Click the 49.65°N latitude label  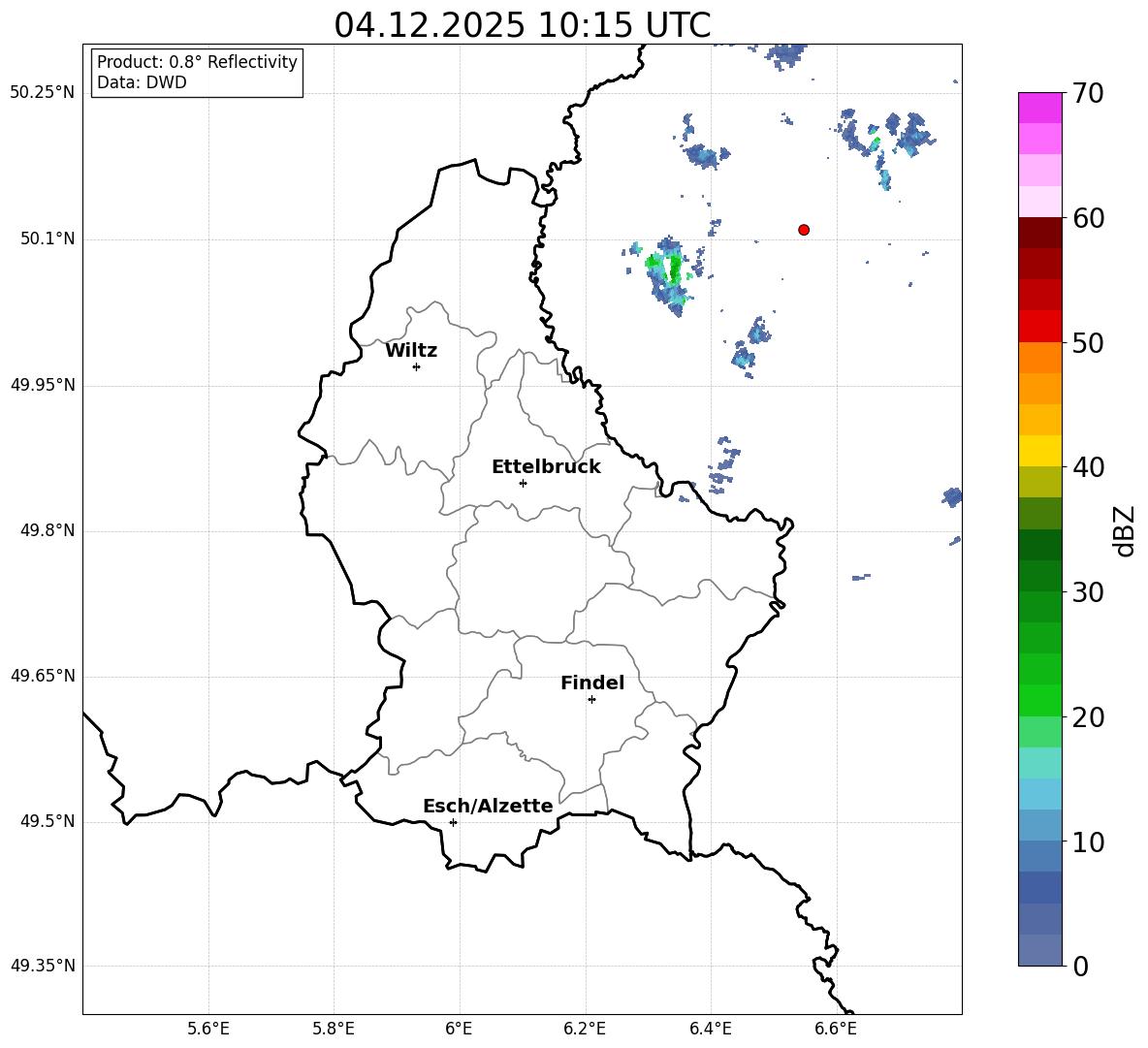[43, 675]
